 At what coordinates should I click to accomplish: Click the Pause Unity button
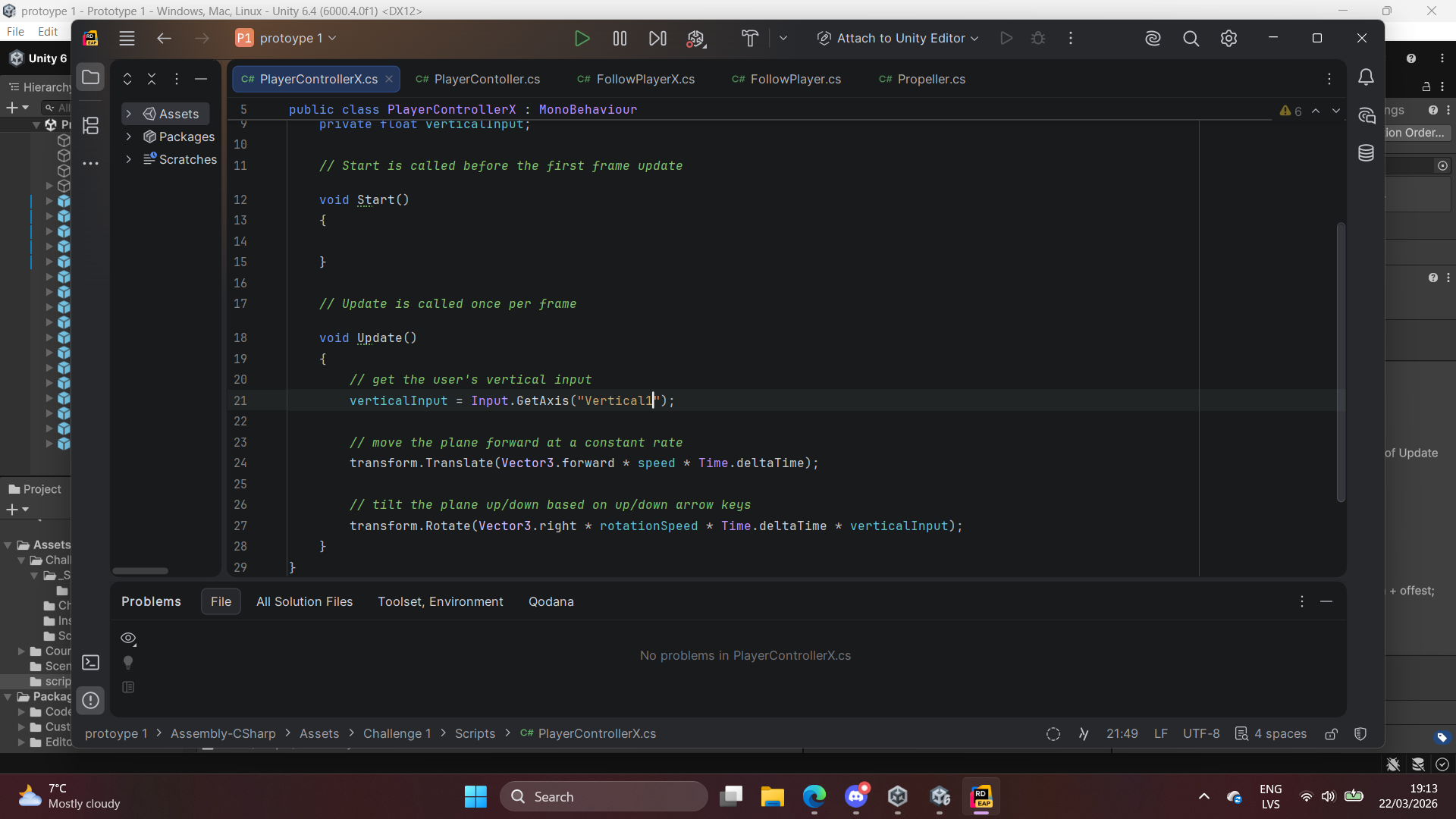pyautogui.click(x=620, y=39)
